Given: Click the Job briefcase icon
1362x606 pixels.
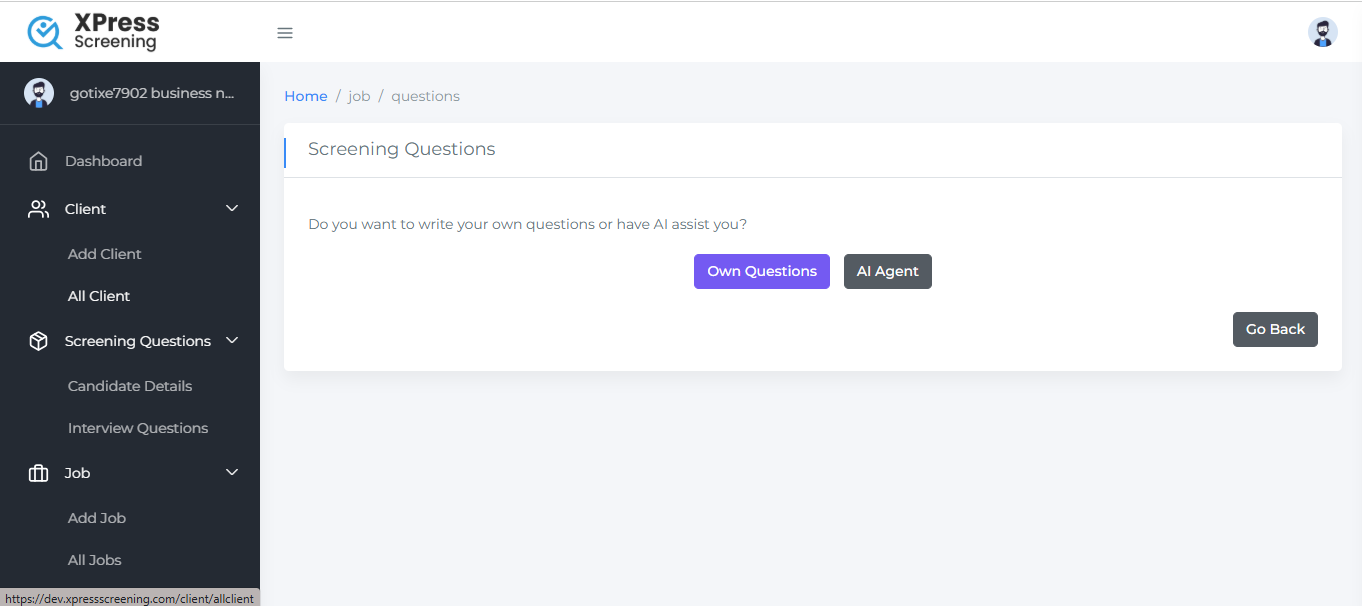Looking at the screenshot, I should click(x=39, y=473).
